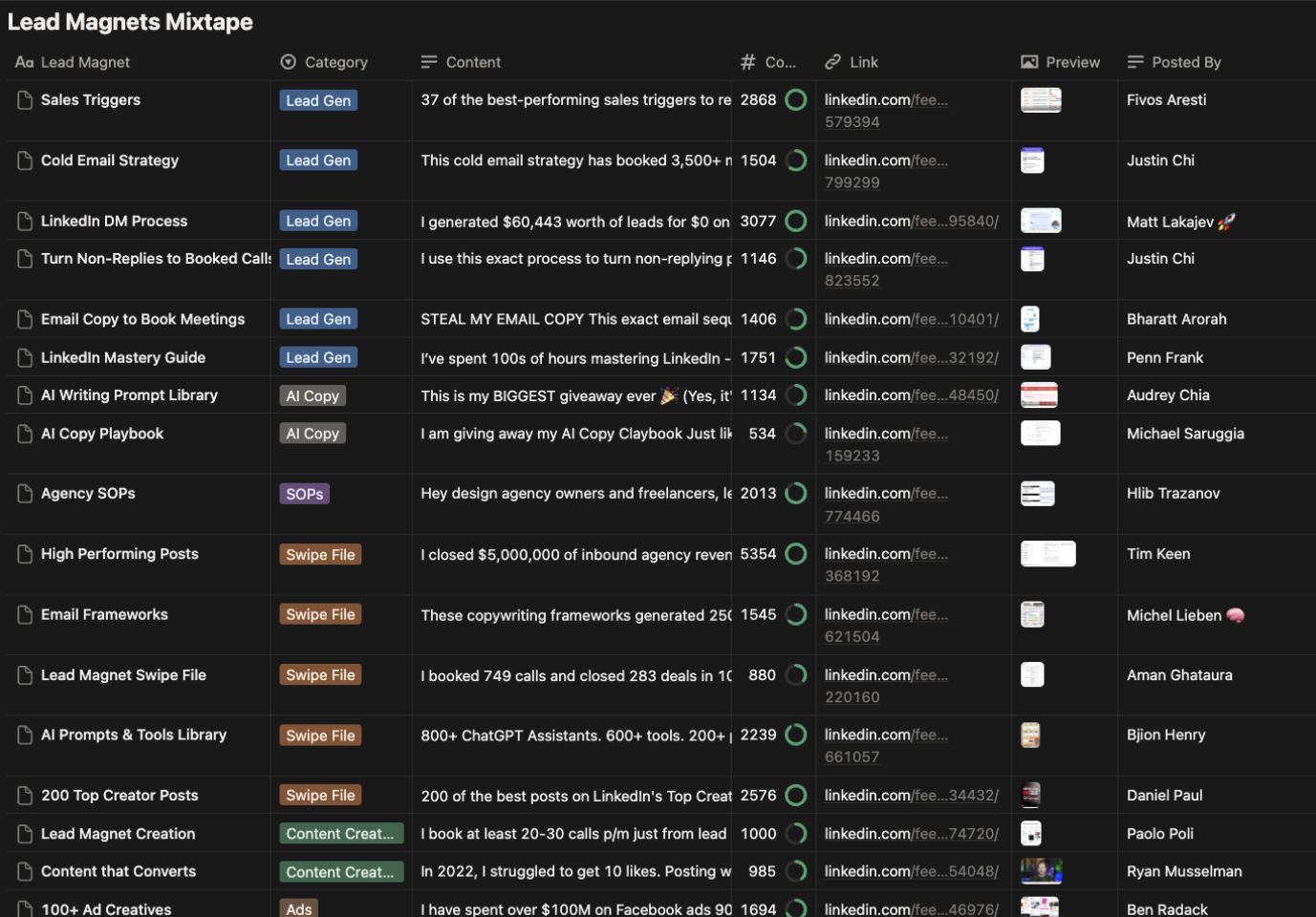Click the SOPs tag in the Agency SOPs row
The image size is (1316, 917).
coord(304,494)
